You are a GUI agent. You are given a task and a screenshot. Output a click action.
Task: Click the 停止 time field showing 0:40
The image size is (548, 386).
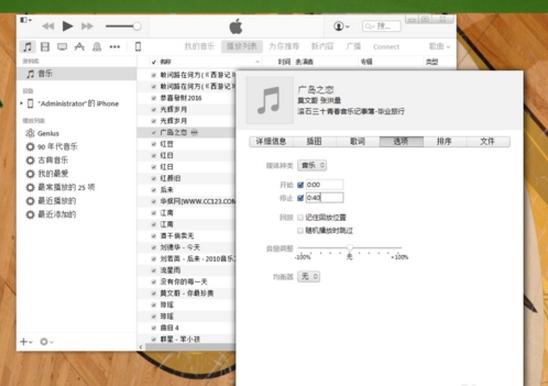[324, 198]
